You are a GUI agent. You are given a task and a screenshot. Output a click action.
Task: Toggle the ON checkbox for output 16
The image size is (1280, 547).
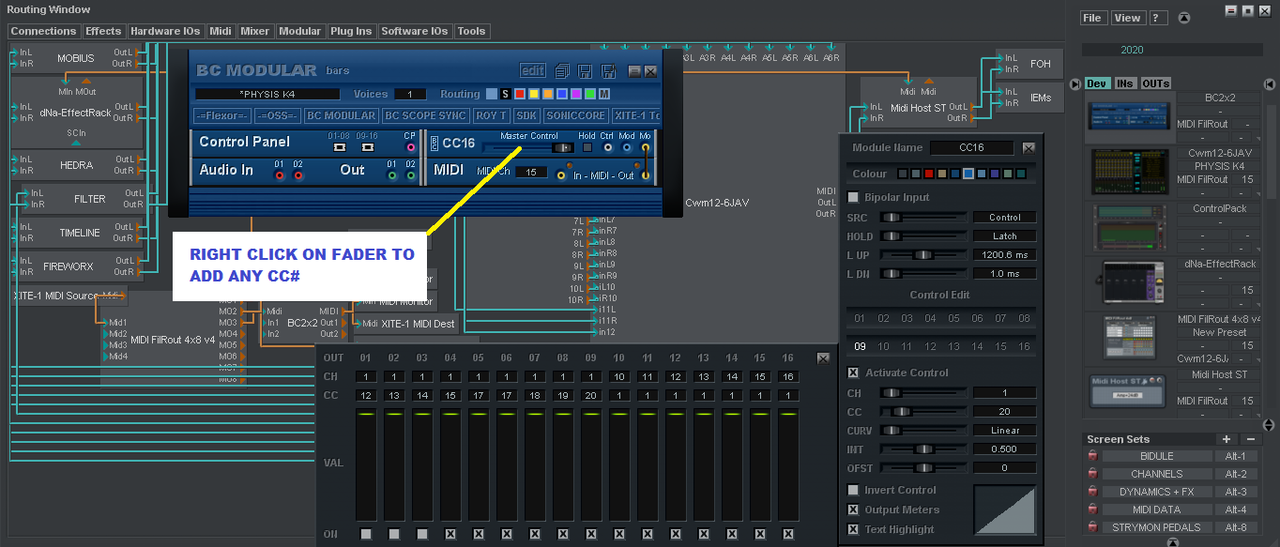(789, 534)
